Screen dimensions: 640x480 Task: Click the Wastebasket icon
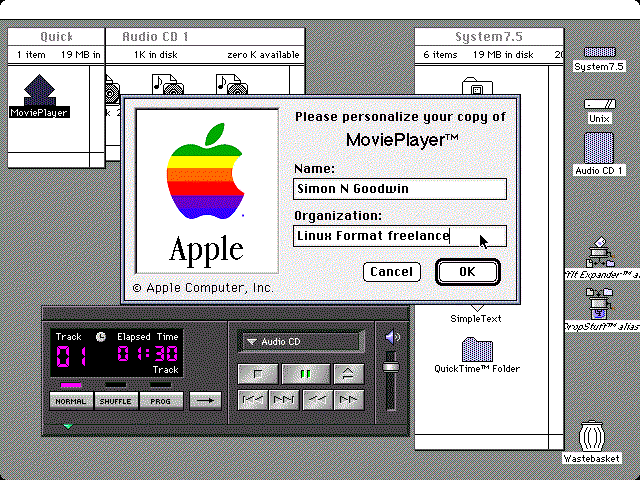point(591,437)
